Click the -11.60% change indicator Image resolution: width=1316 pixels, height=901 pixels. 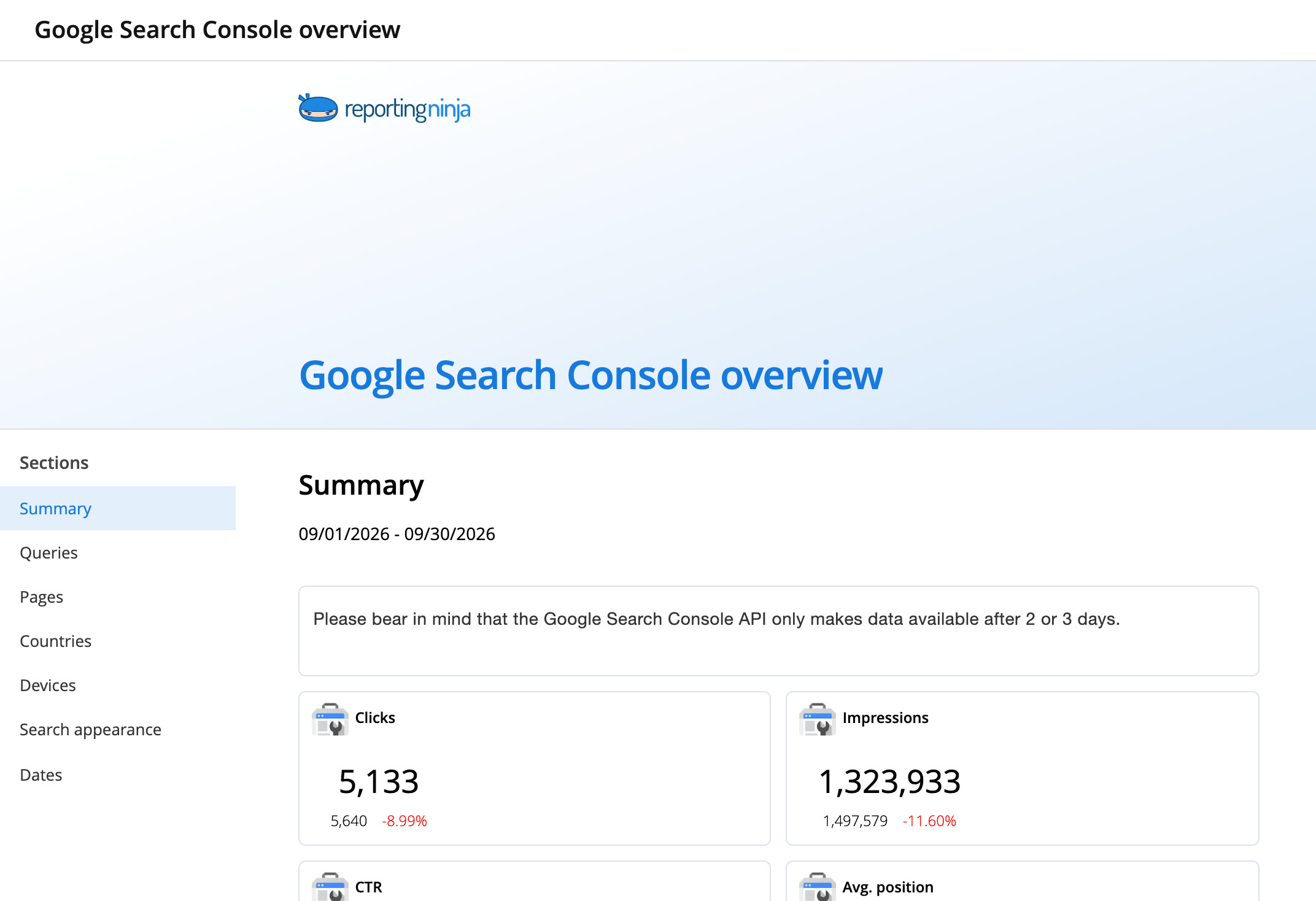[x=929, y=821]
